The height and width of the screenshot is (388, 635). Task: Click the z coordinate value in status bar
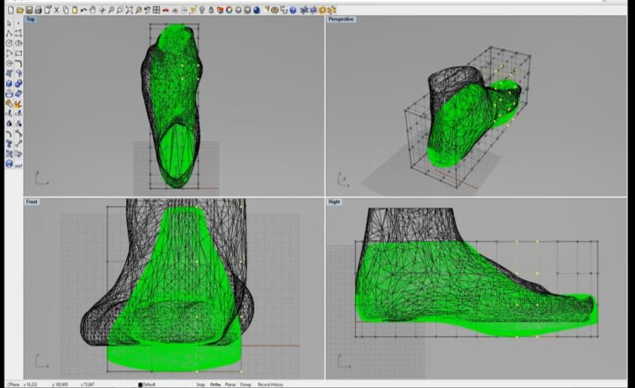(x=87, y=384)
